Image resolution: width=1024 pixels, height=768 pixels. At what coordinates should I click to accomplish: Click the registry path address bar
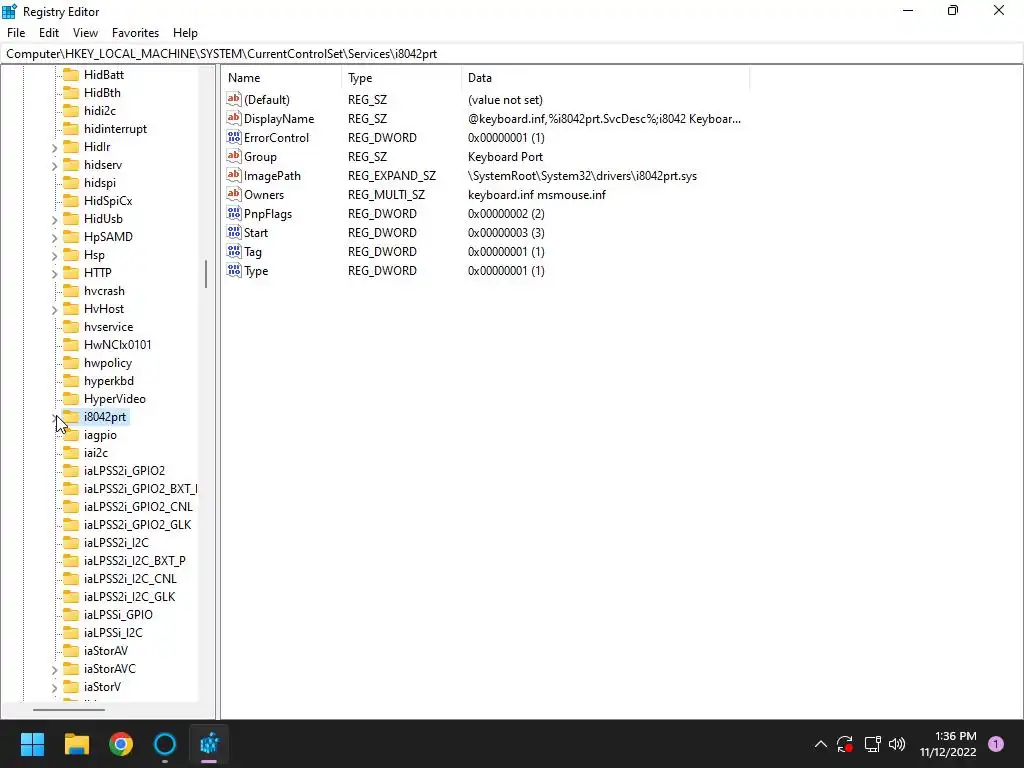(512, 54)
